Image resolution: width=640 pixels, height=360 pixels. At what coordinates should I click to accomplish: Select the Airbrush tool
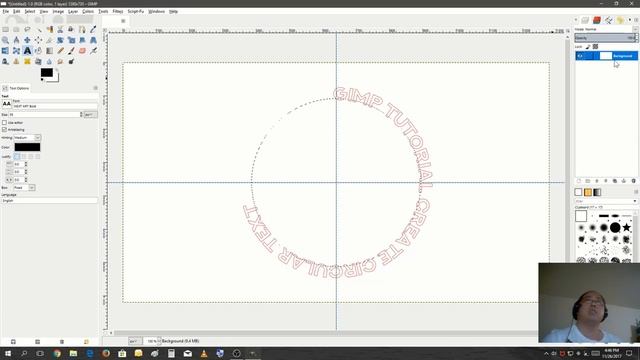(93, 51)
